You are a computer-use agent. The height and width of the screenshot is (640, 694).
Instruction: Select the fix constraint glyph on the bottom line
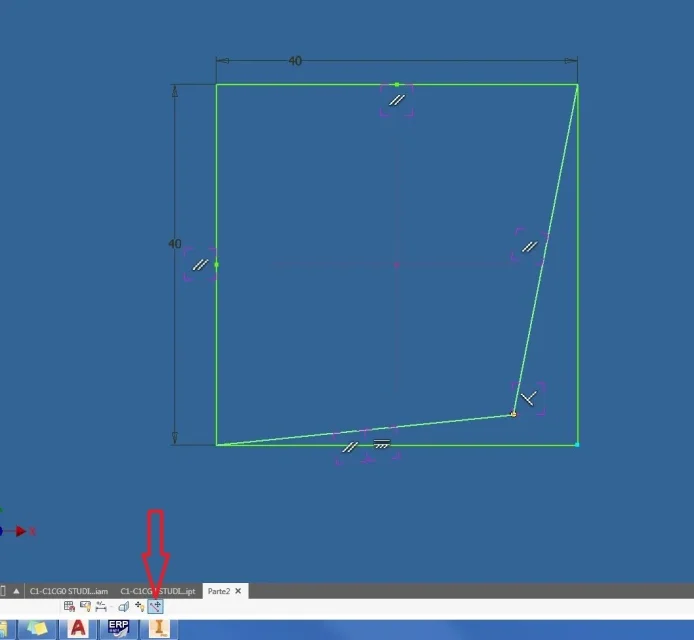(x=382, y=444)
